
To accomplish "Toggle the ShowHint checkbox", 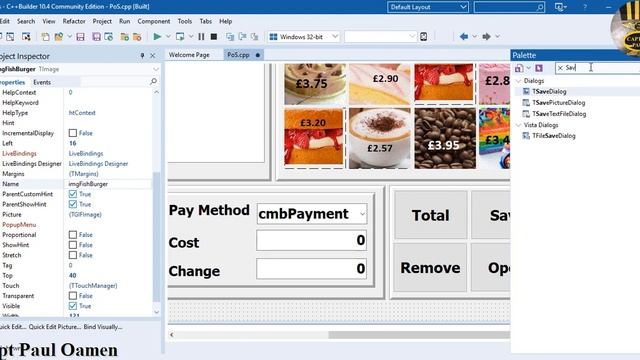I will [x=73, y=245].
